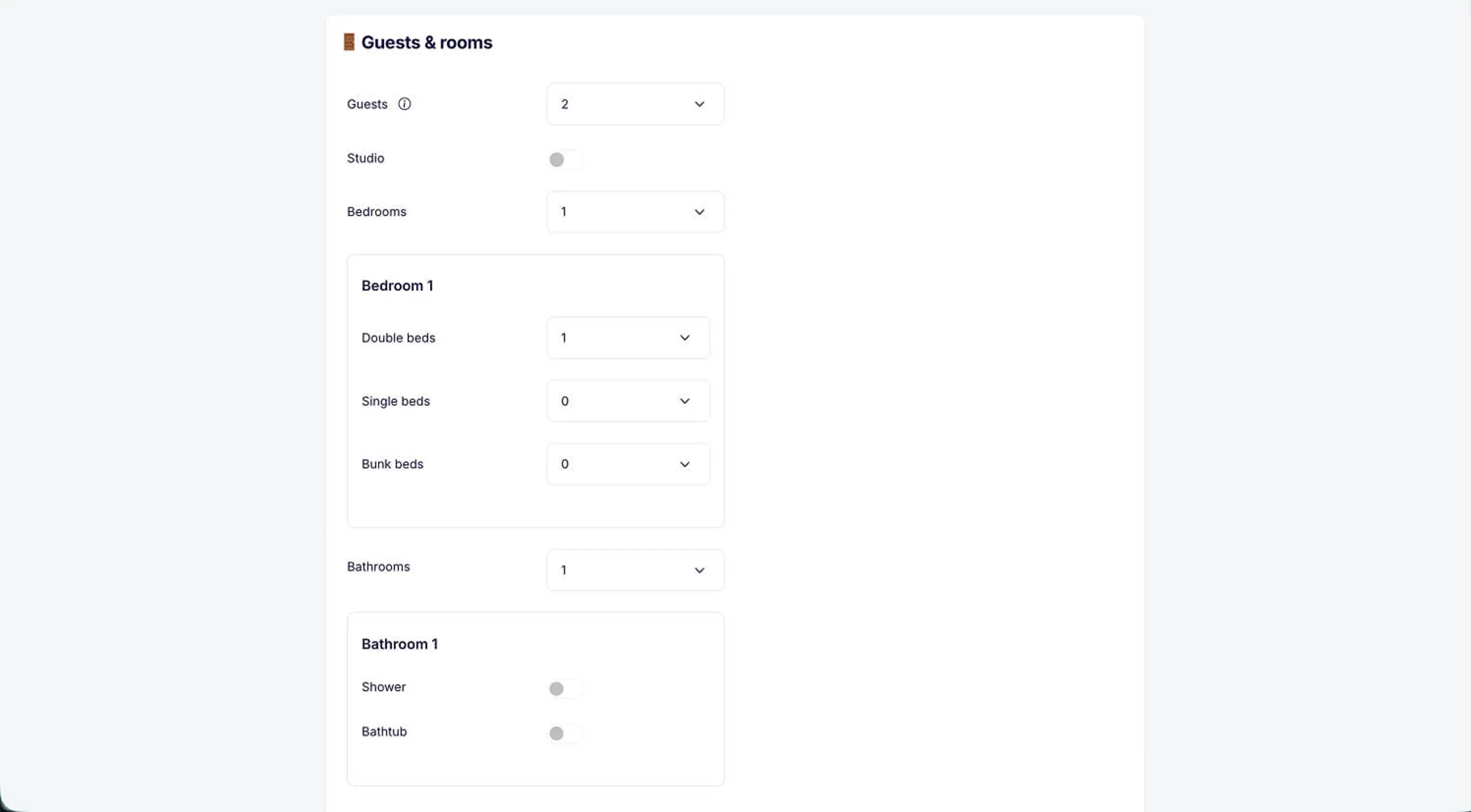This screenshot has width=1471, height=812.
Task: Click the chevron arrow in Bathrooms dropdown
Action: coord(699,570)
